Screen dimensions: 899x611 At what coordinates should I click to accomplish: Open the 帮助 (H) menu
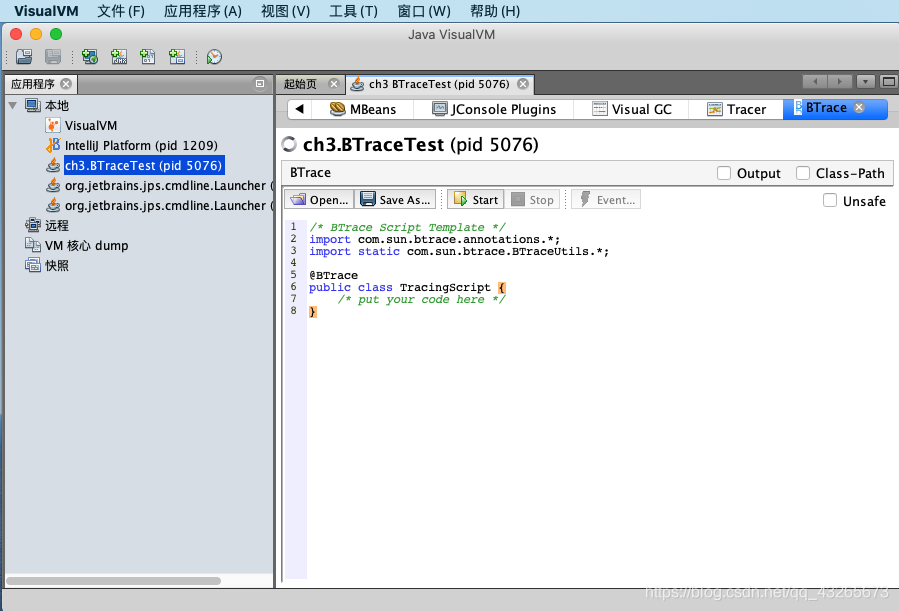495,11
